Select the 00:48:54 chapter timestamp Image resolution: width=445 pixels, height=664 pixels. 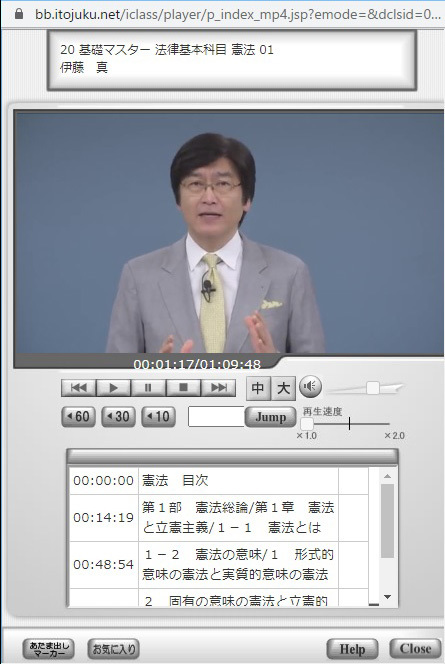pyautogui.click(x=103, y=564)
